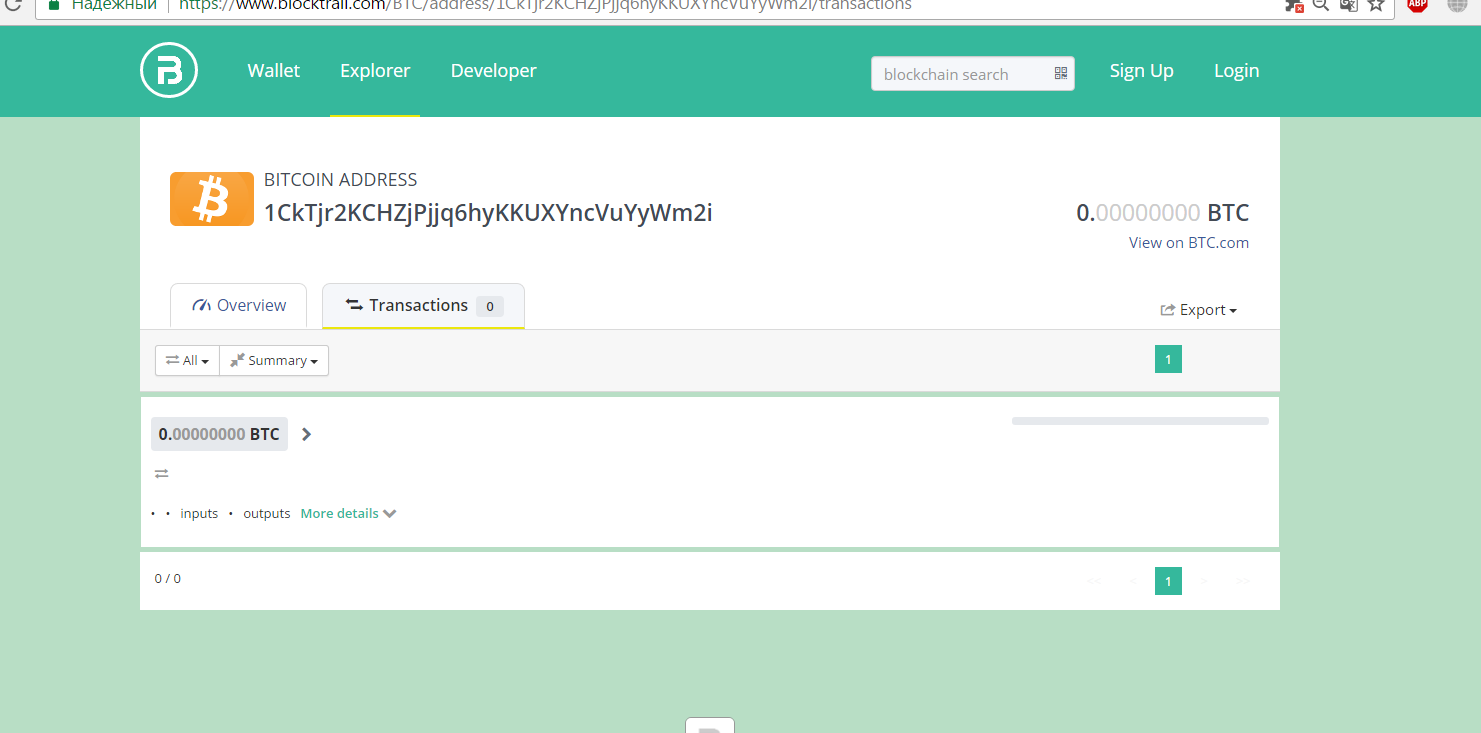Click the translate page icon

[x=1348, y=5]
